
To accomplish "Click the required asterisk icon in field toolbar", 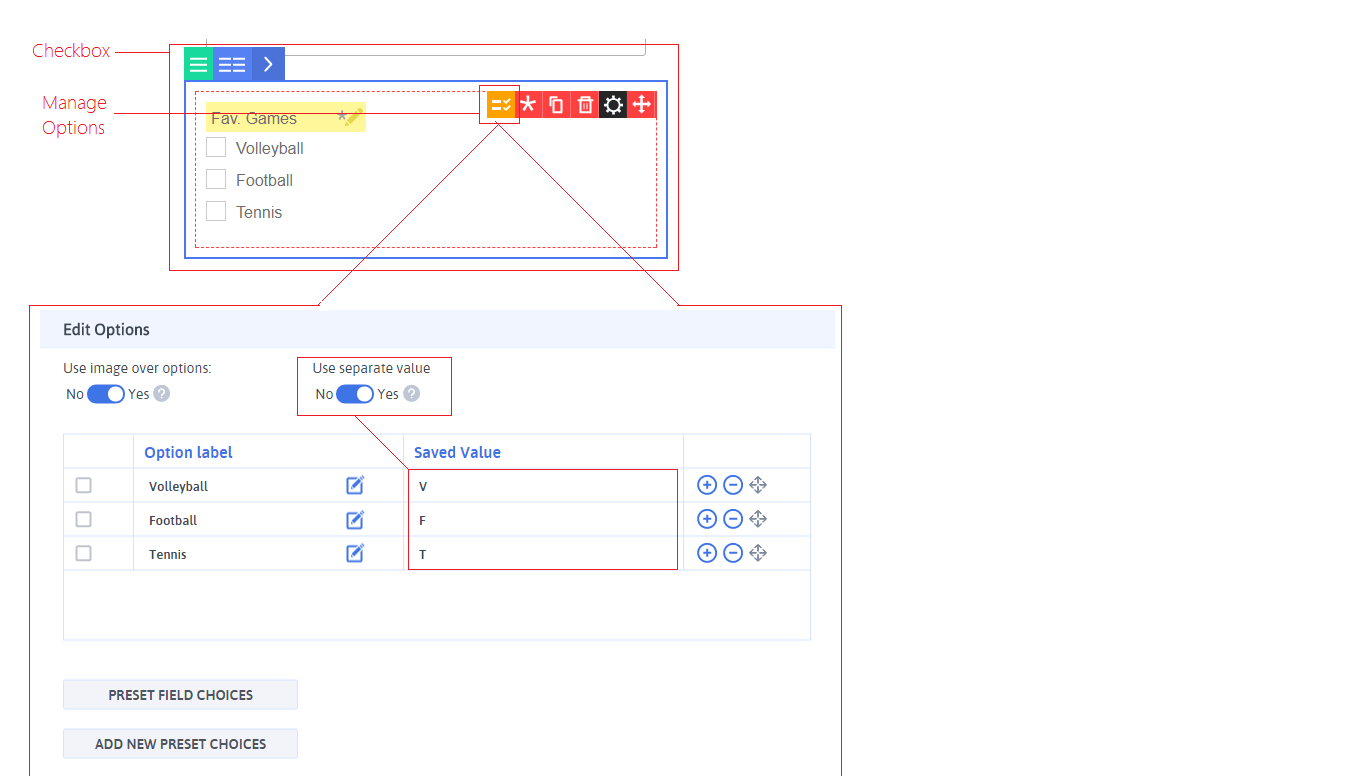I will 528,105.
